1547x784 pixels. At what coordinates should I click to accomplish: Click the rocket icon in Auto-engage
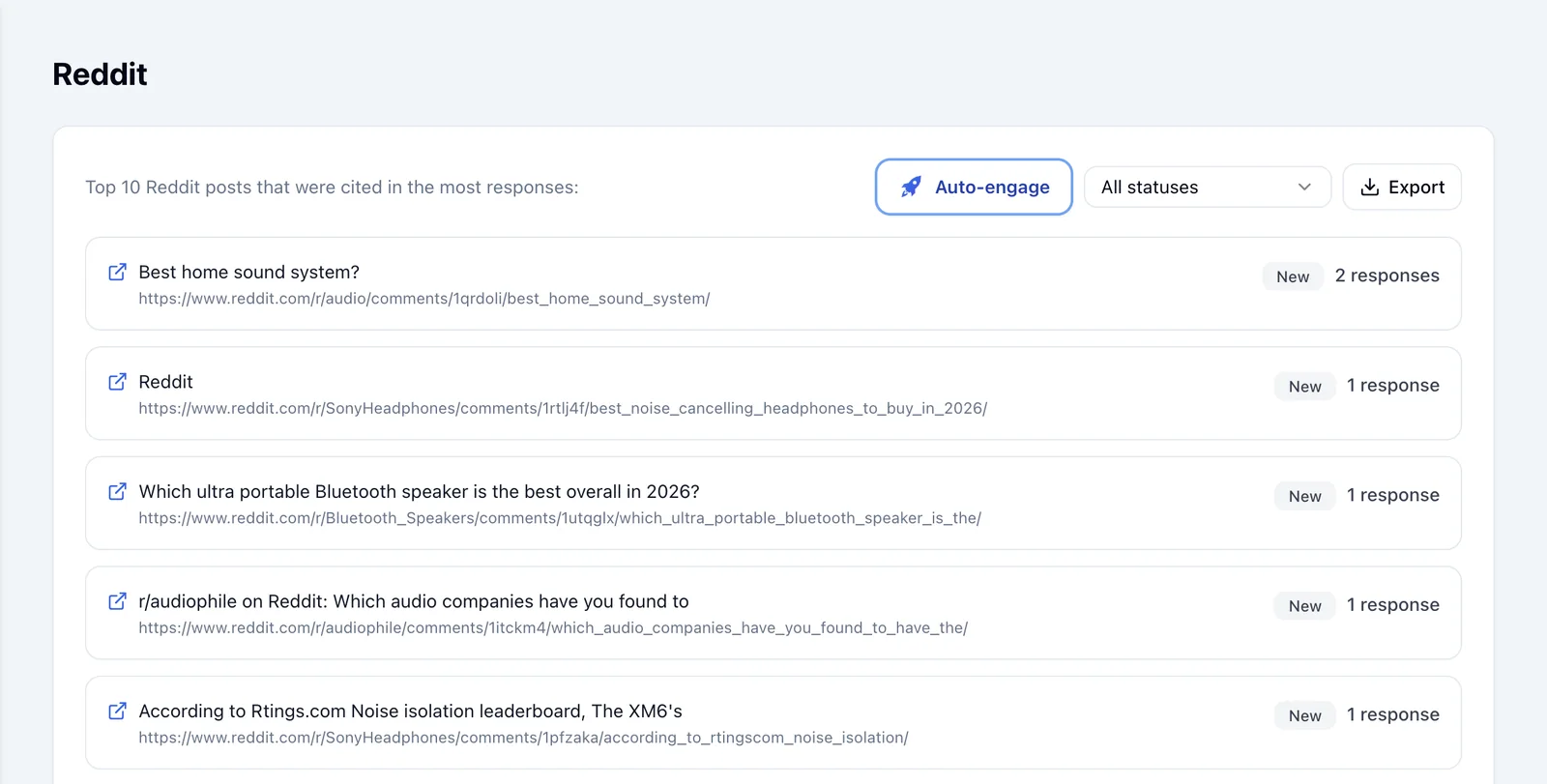pyautogui.click(x=911, y=187)
